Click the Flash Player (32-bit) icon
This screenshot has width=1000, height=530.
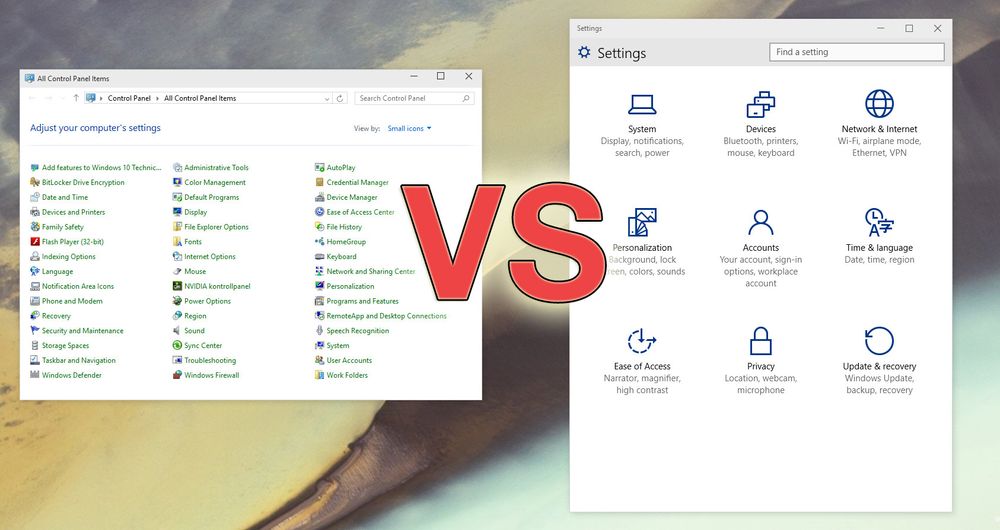tap(35, 242)
